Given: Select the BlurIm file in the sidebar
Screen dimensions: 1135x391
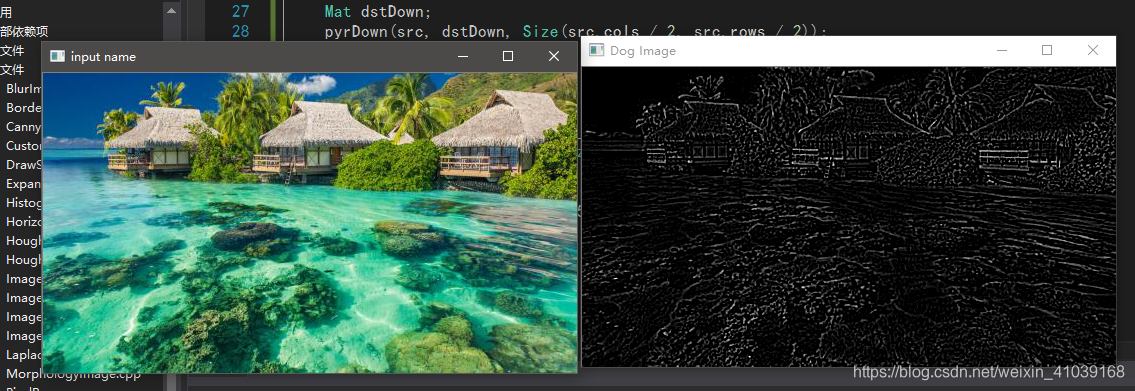Looking at the screenshot, I should 24,88.
